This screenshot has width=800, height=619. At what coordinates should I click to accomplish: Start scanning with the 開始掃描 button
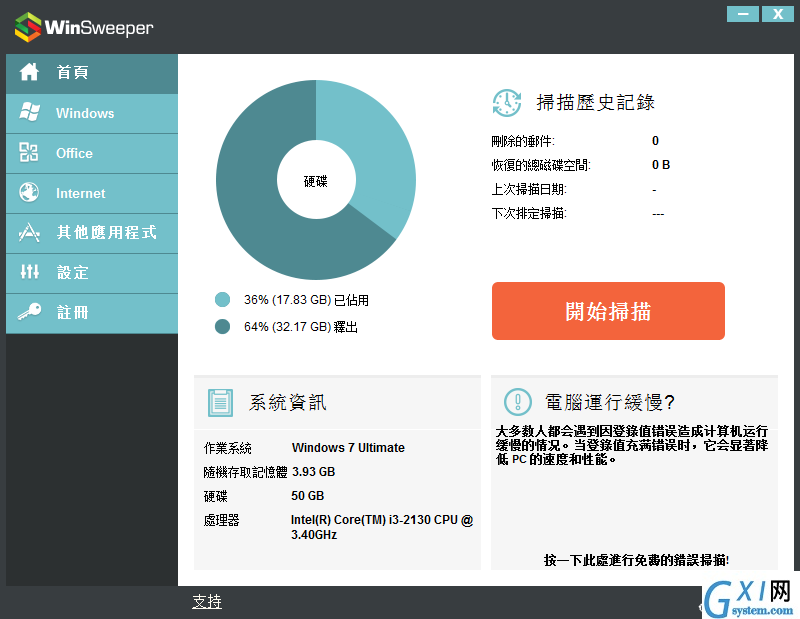608,311
